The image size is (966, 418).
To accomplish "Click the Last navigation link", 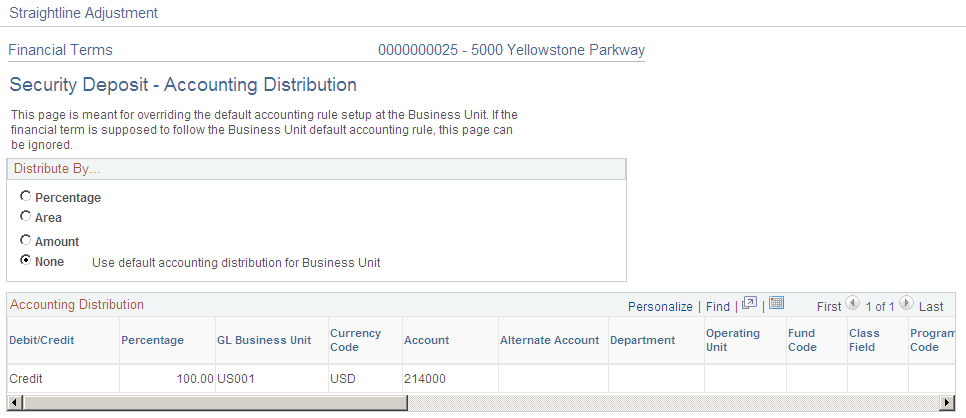I will point(931,306).
